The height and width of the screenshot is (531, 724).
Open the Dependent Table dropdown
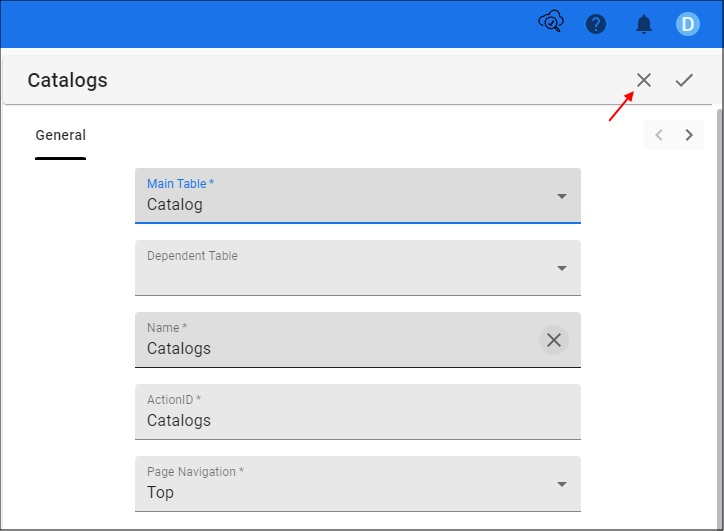click(358, 268)
